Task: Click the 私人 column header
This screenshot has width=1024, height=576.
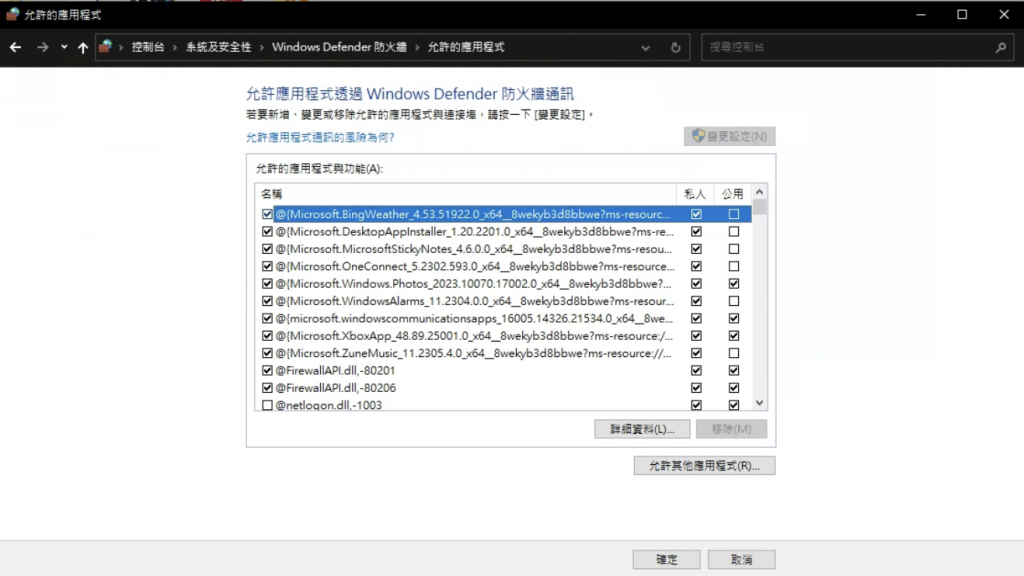Action: click(x=695, y=193)
